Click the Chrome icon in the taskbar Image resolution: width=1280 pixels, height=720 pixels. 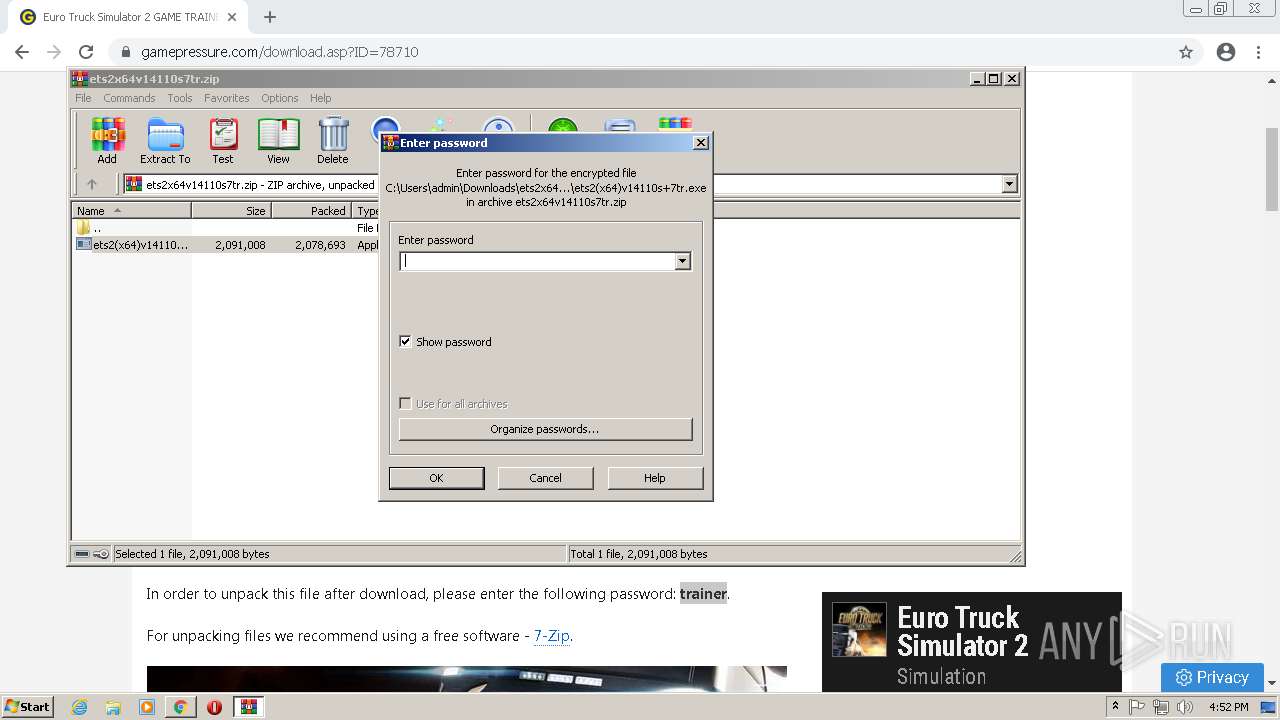click(181, 707)
